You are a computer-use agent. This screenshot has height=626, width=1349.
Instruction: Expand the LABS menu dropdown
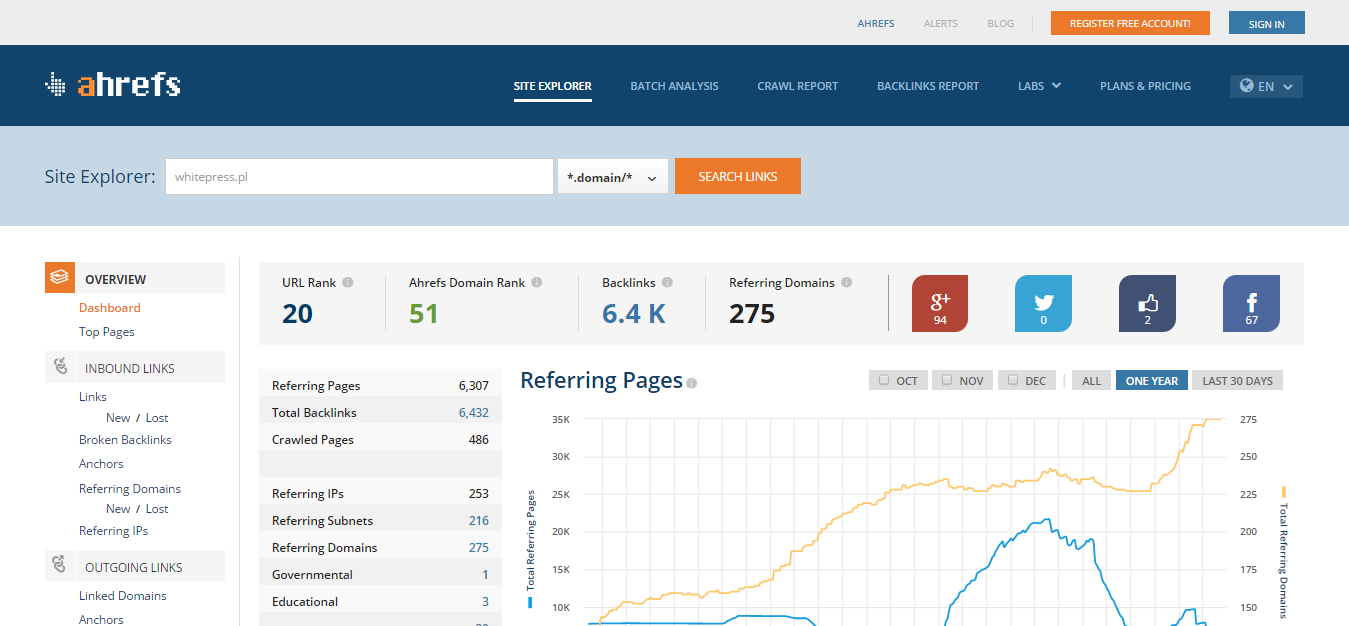coord(1039,86)
